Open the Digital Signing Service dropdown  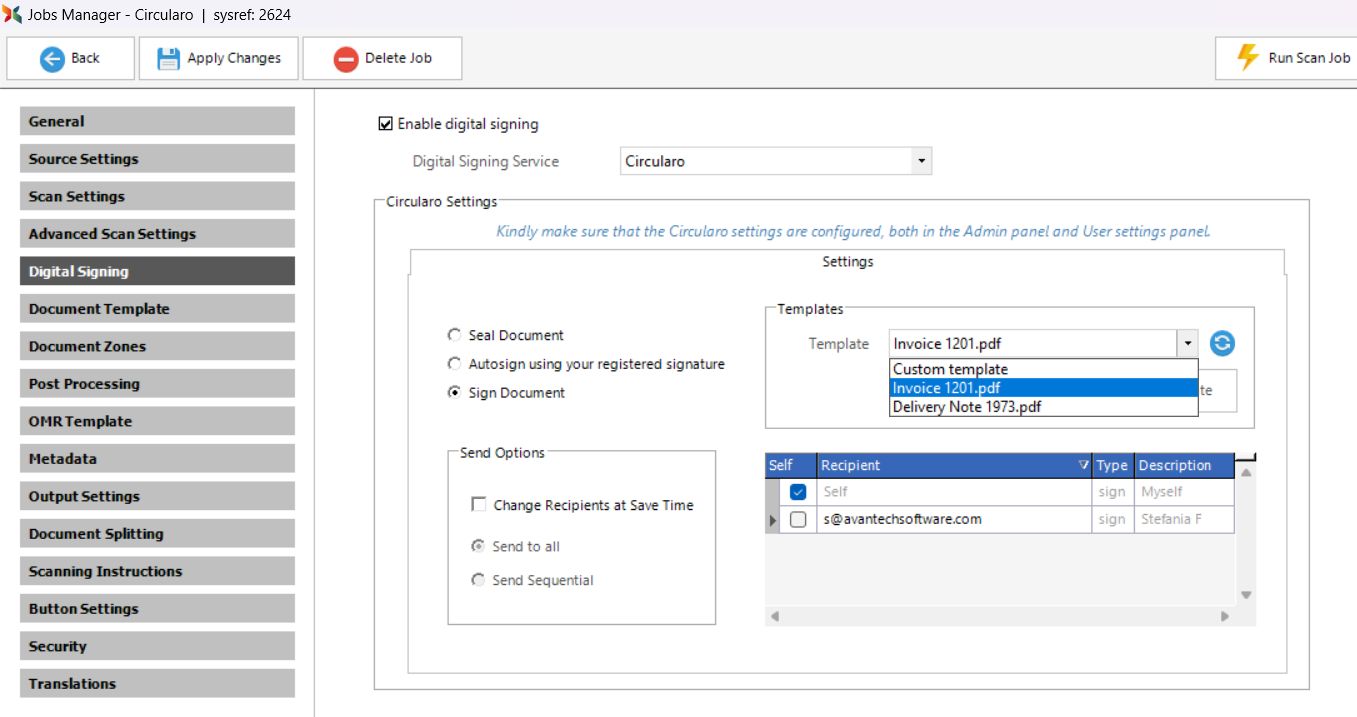pyautogui.click(x=921, y=161)
